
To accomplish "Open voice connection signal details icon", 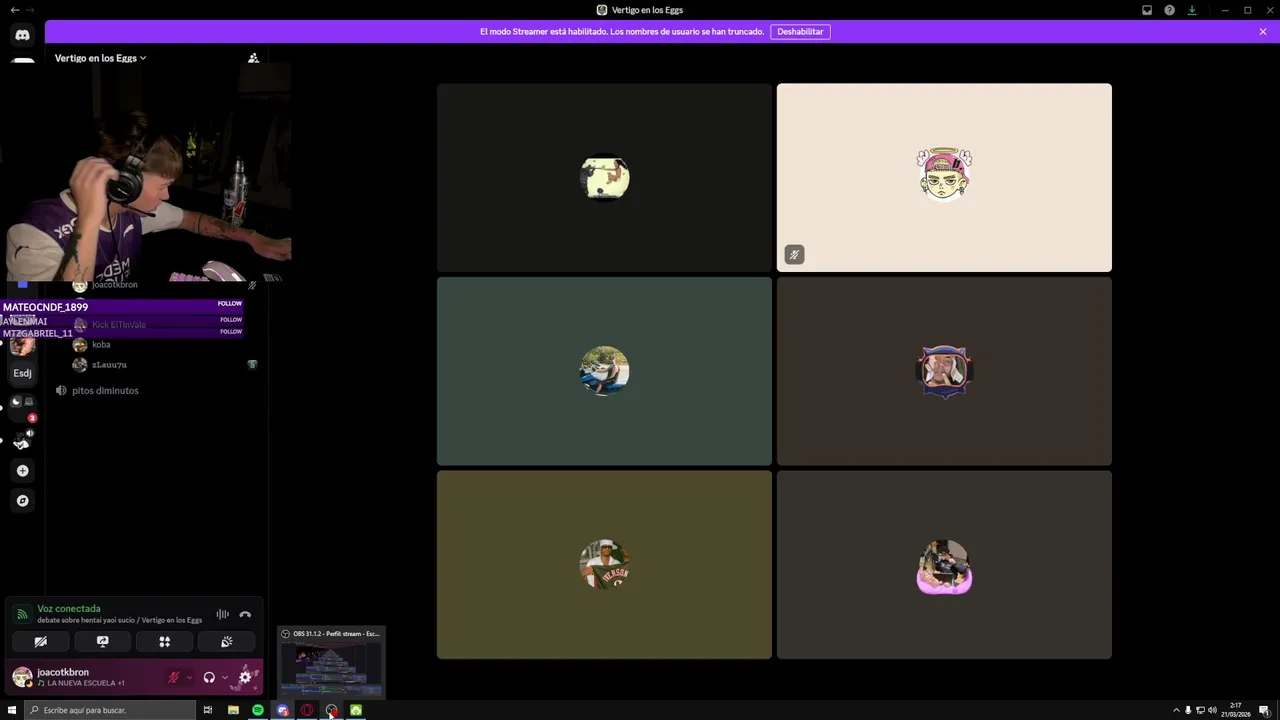I will pos(22,614).
